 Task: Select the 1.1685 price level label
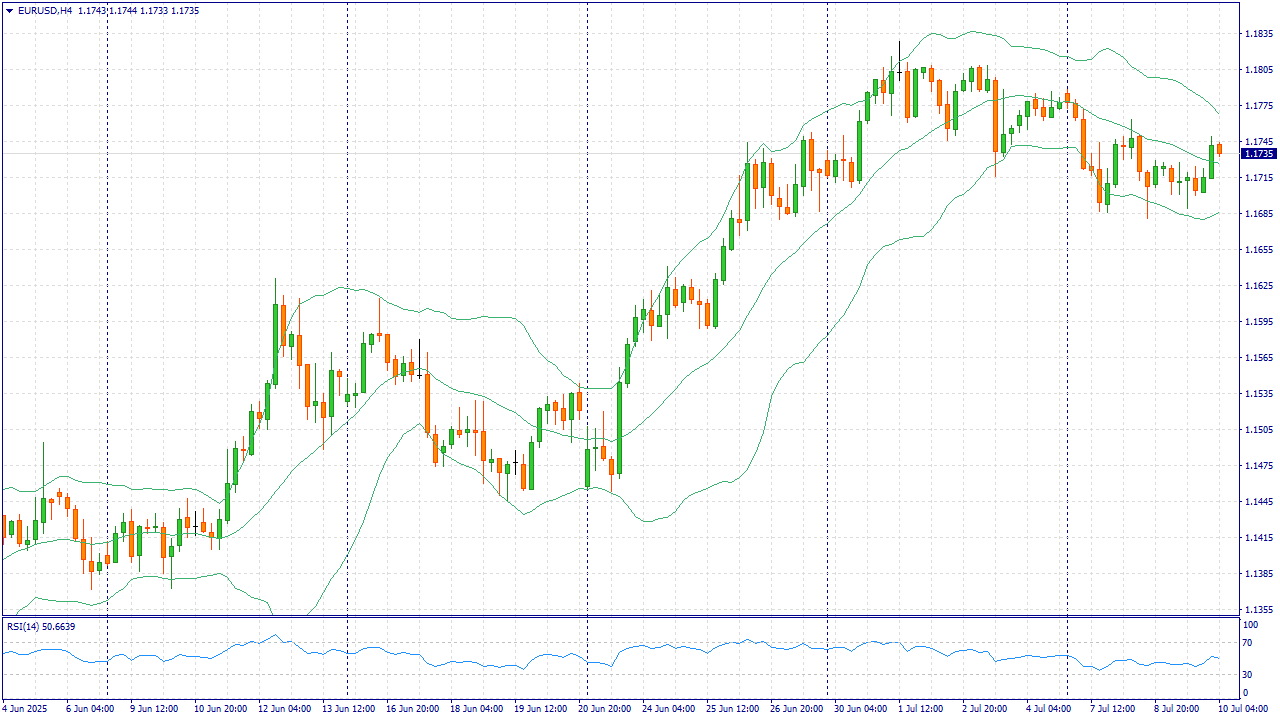coord(1258,214)
